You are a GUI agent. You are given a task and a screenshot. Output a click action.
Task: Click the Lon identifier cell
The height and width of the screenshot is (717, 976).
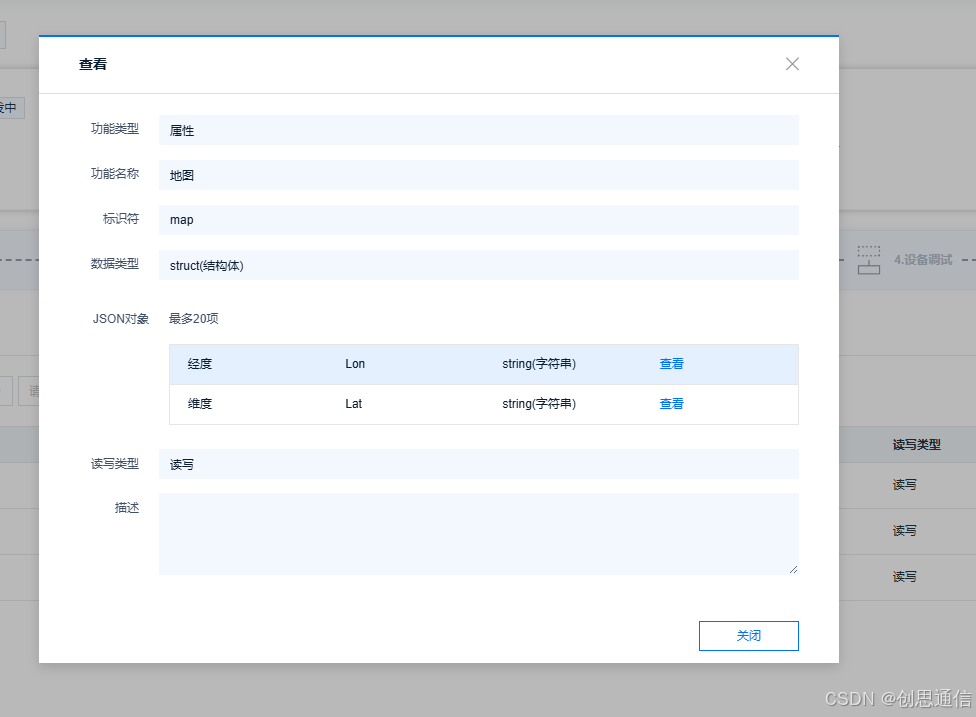(x=355, y=364)
